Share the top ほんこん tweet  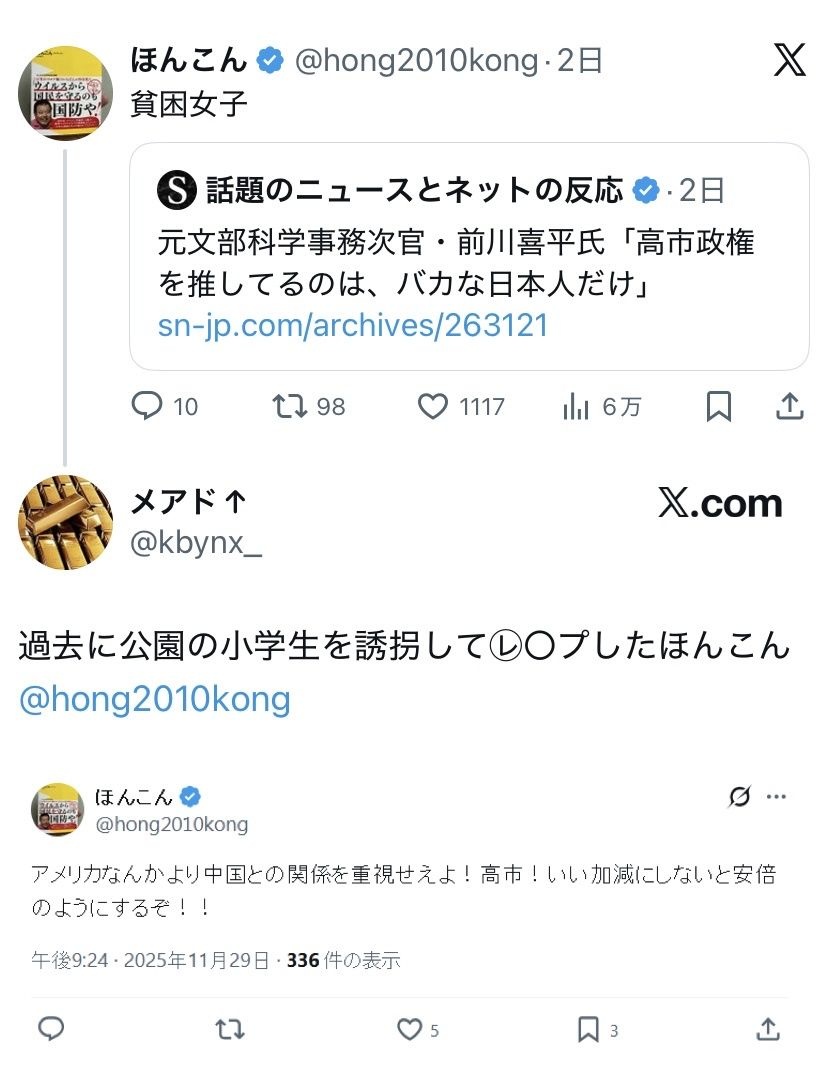789,406
